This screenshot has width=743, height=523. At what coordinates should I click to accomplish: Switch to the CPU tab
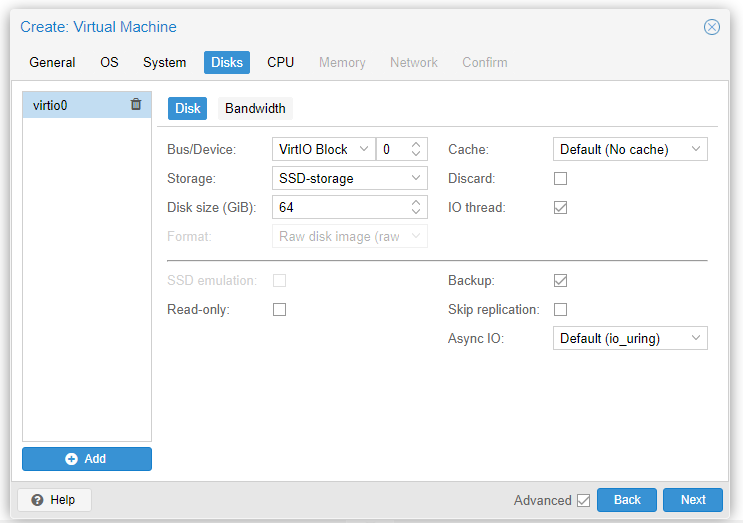[x=280, y=63]
